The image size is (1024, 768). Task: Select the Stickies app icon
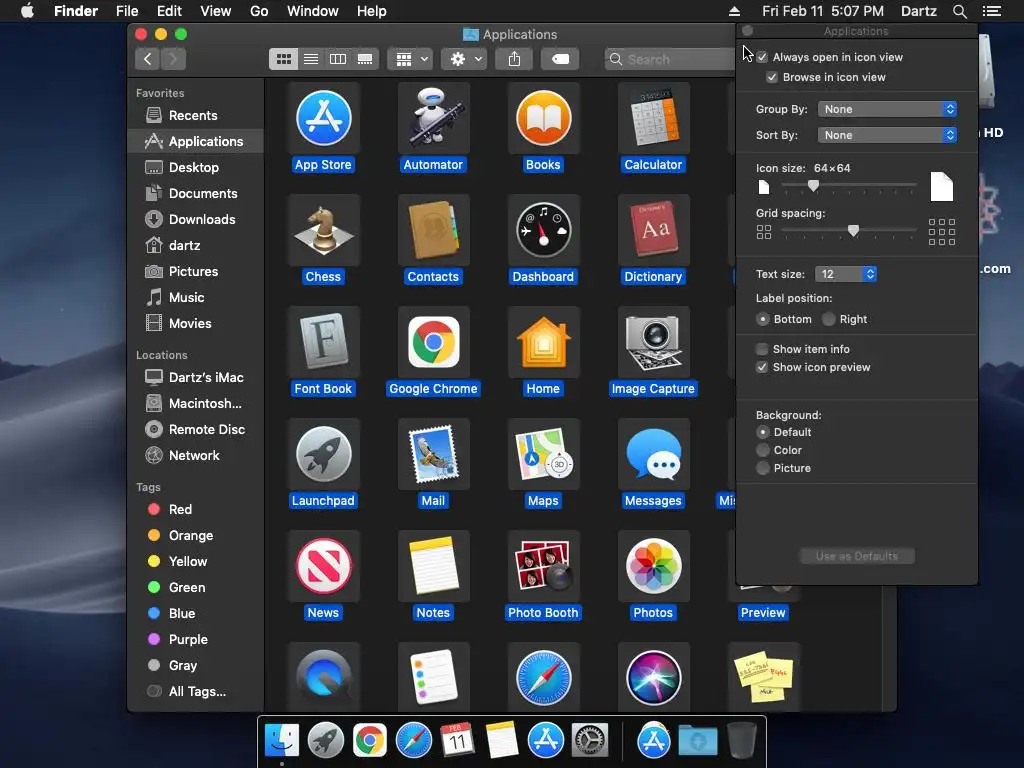[x=763, y=677]
